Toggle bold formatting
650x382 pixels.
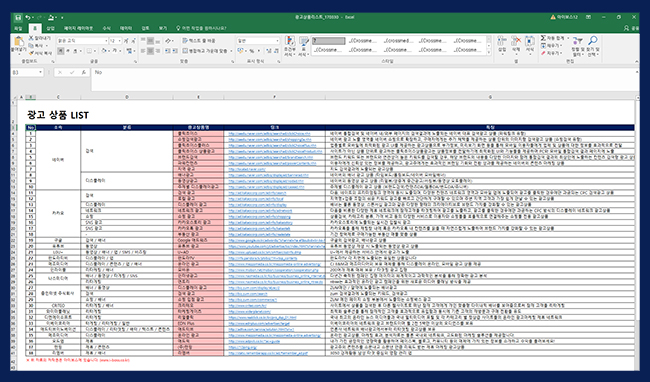click(x=61, y=51)
